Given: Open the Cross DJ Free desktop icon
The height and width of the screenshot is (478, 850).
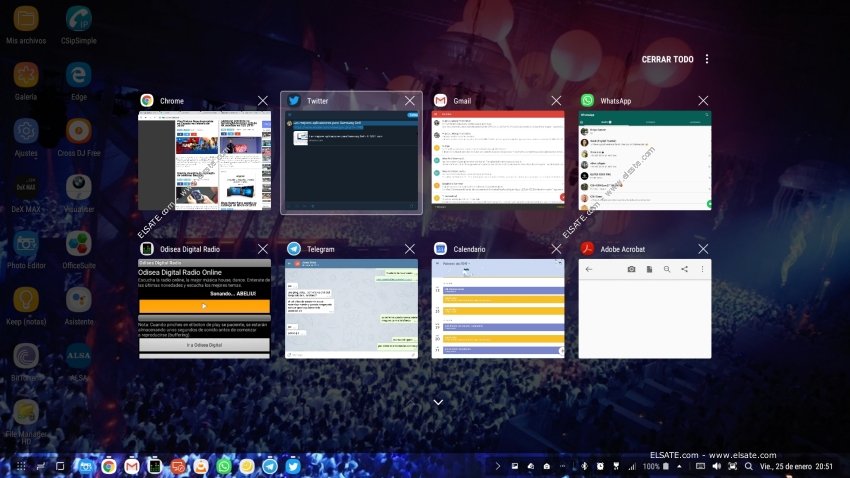Looking at the screenshot, I should coord(79,138).
